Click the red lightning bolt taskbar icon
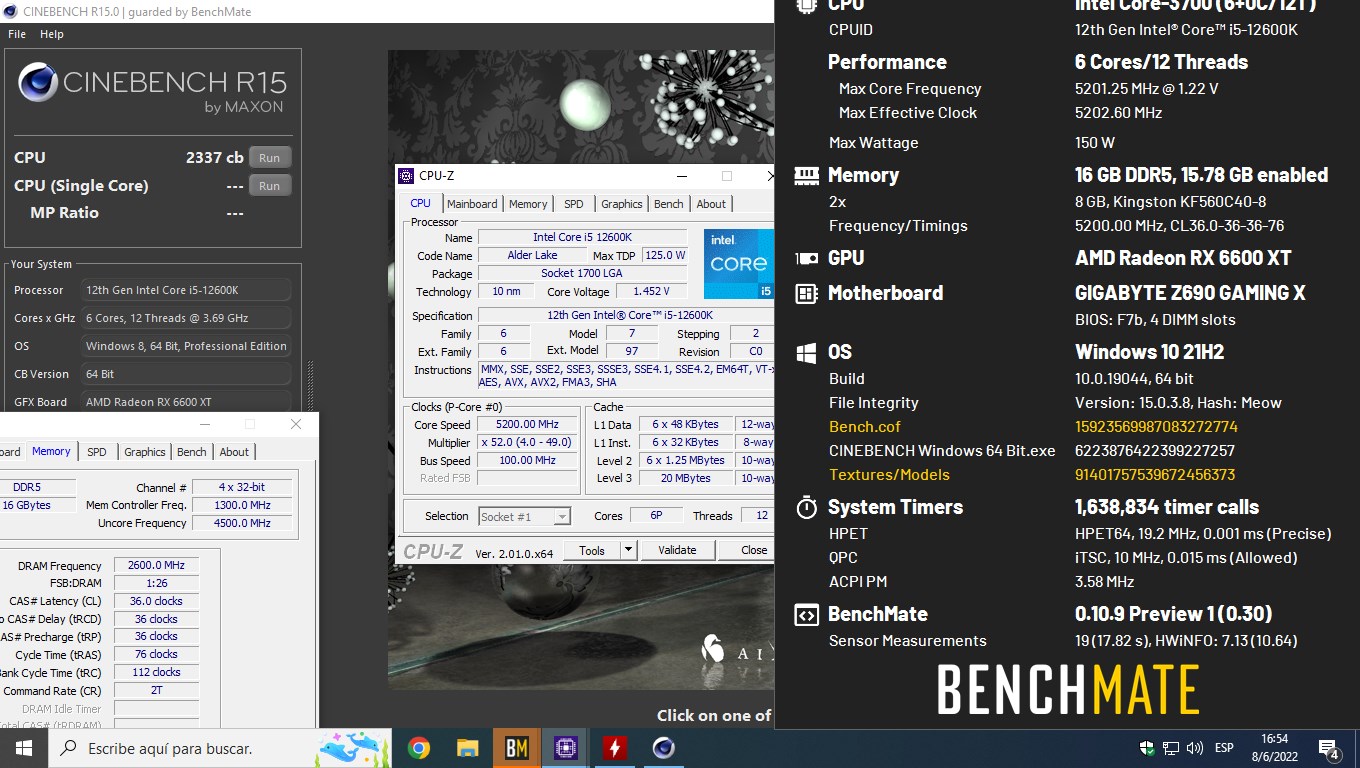 click(614, 748)
